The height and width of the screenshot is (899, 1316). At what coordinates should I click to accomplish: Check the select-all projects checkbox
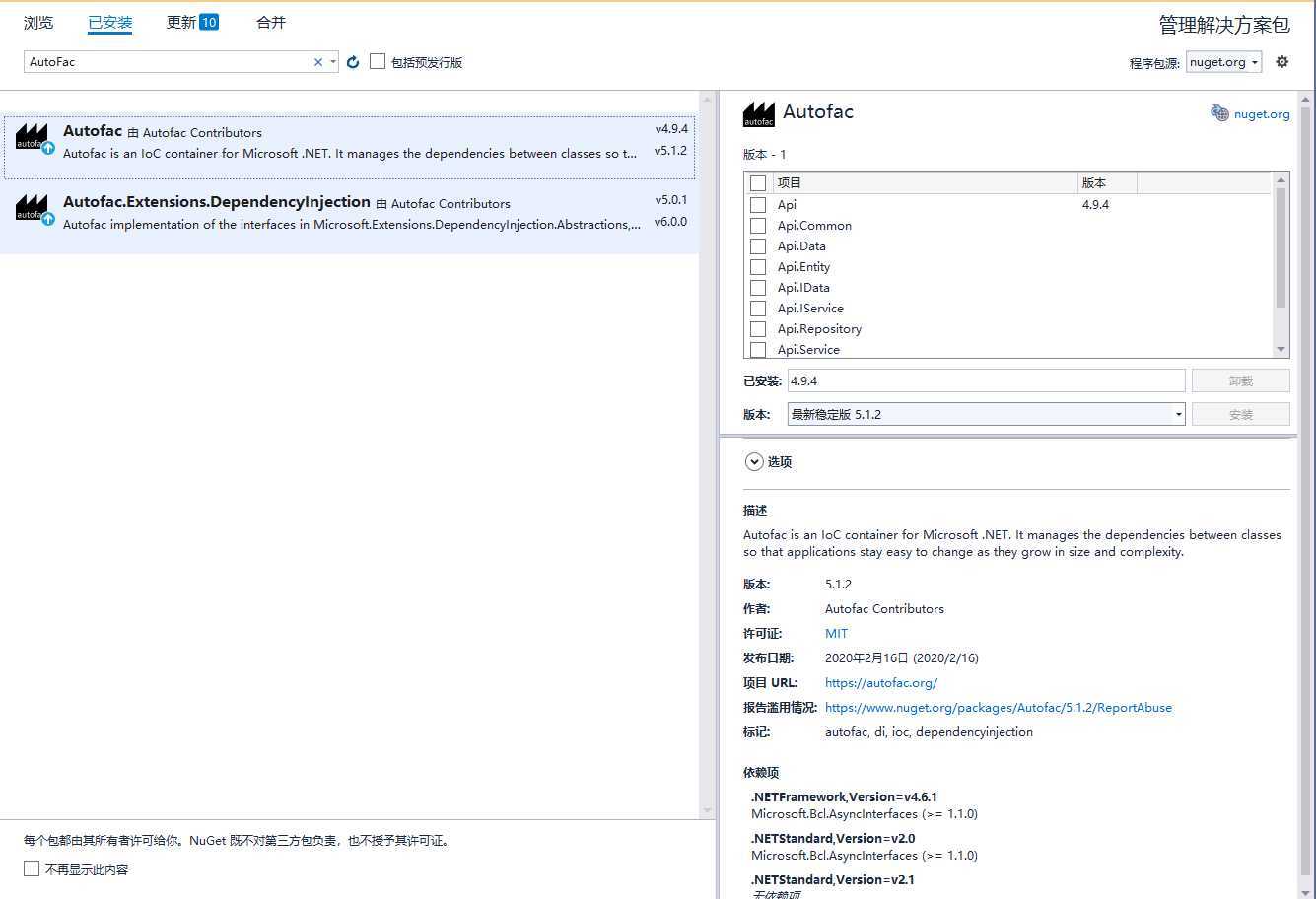tap(758, 183)
